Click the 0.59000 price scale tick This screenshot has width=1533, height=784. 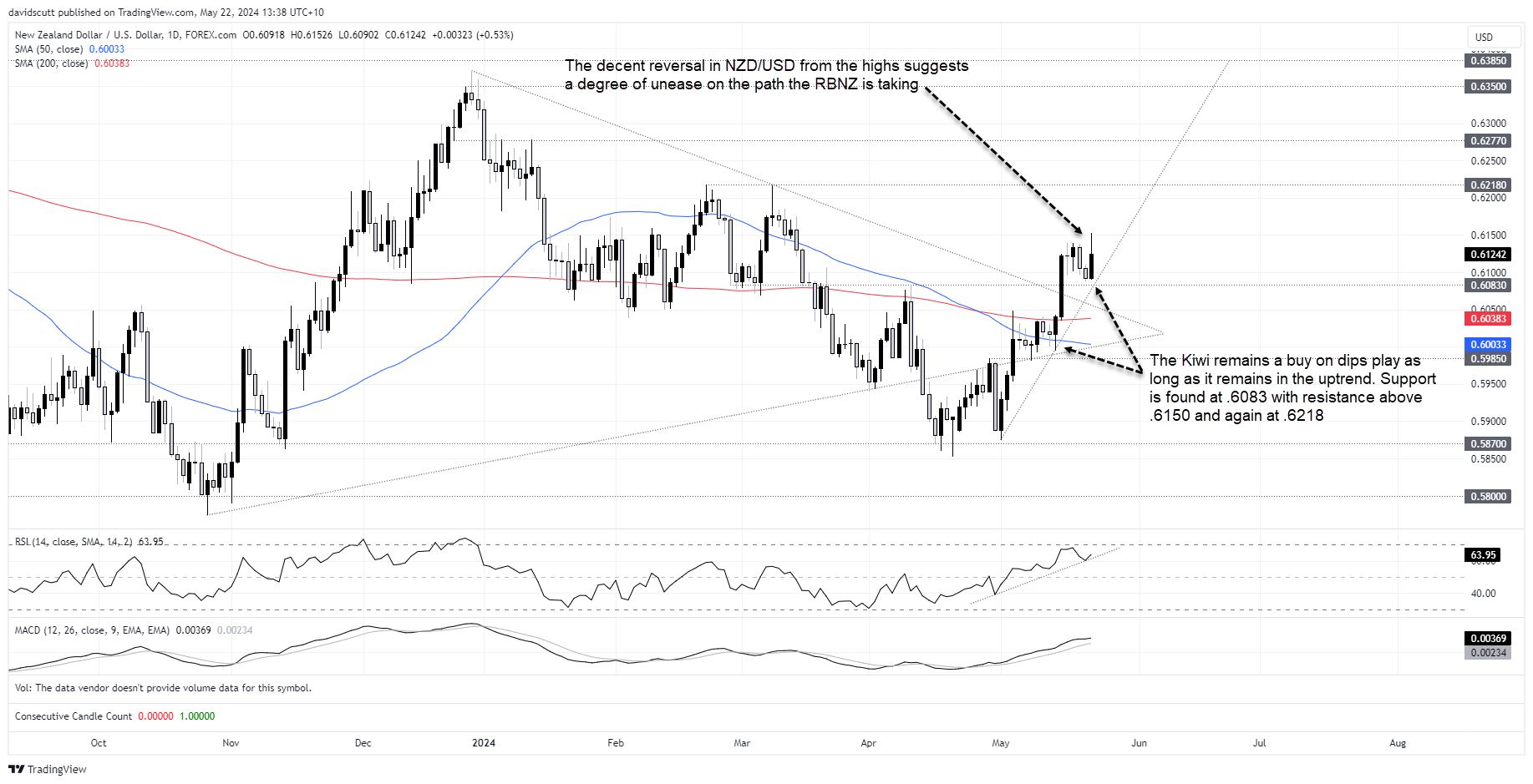(x=1488, y=422)
